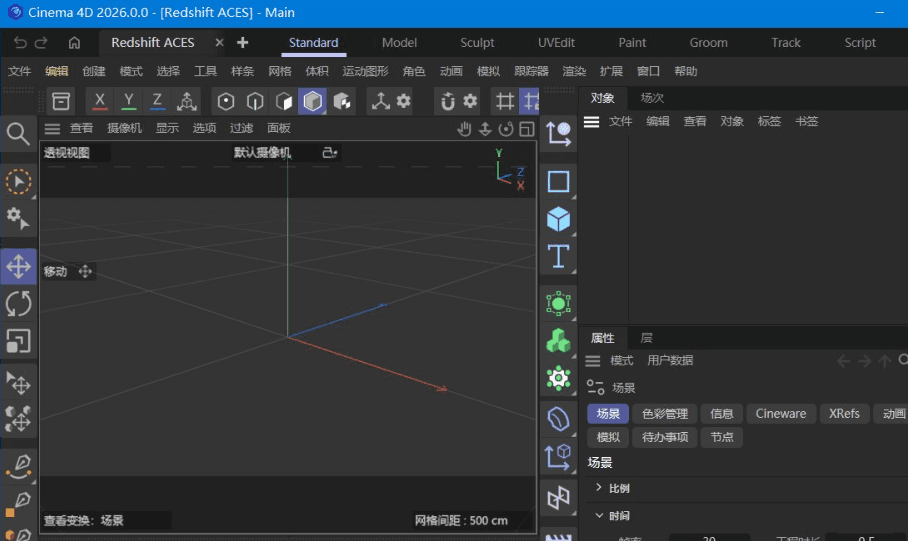Viewport: 908px width, 541px height.
Task: Click the Cineware button
Action: coord(780,414)
